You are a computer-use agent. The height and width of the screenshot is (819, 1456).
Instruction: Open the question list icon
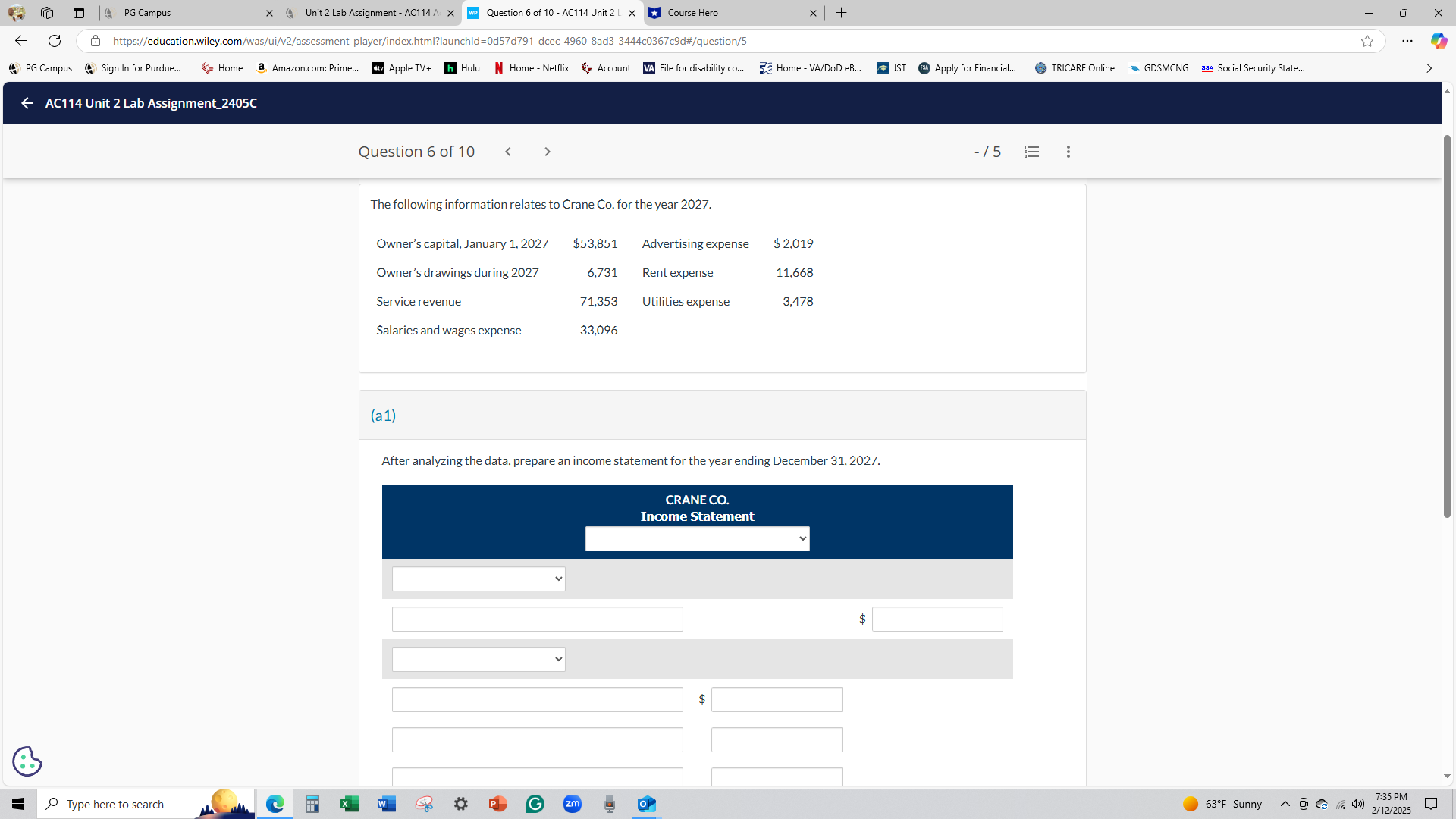[1031, 152]
